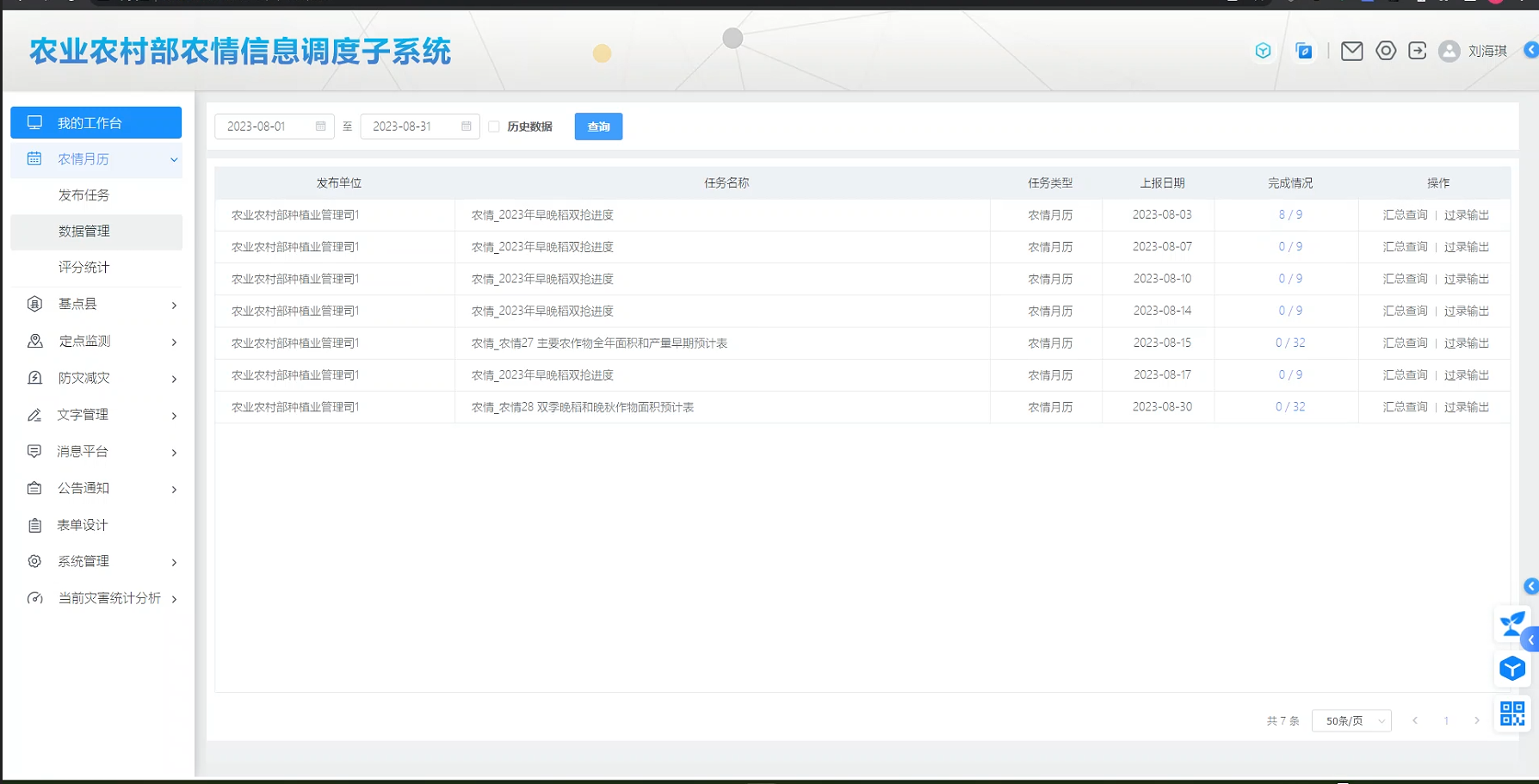Select page number 1 in pagination
Viewport: 1539px width, 784px height.
click(1446, 721)
